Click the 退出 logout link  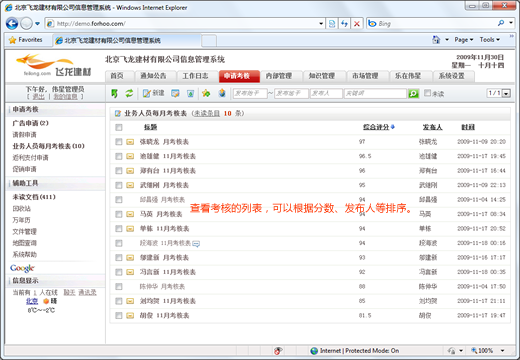pos(38,97)
